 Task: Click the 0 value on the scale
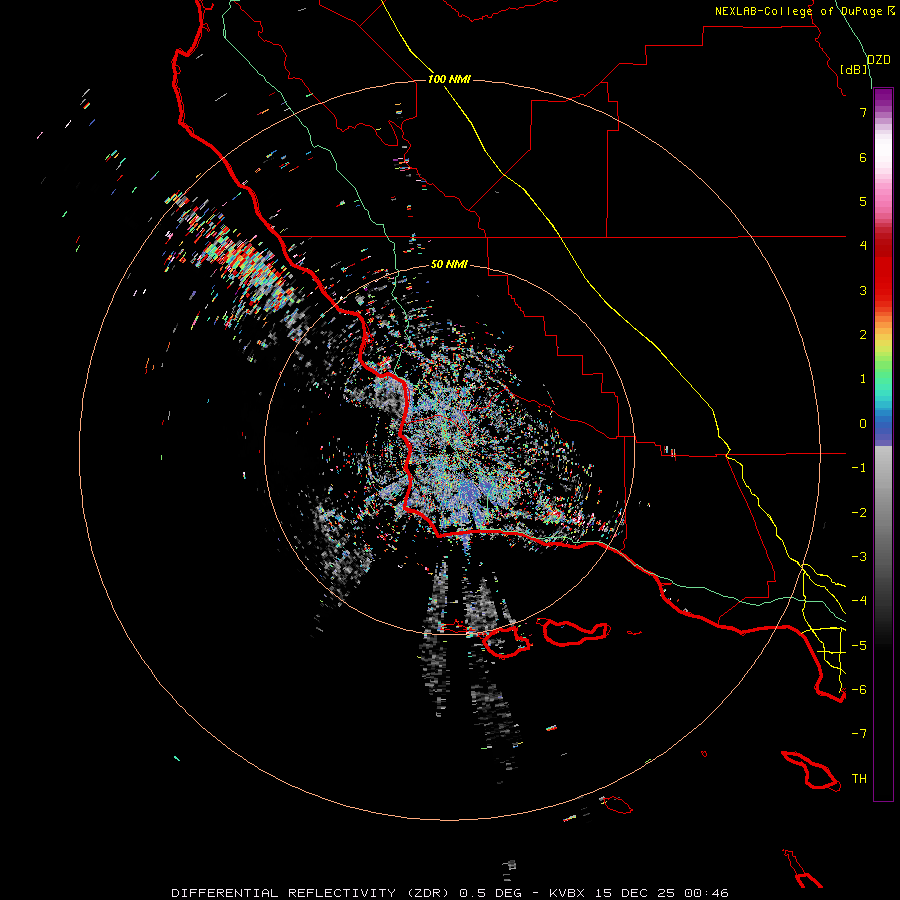tap(863, 424)
